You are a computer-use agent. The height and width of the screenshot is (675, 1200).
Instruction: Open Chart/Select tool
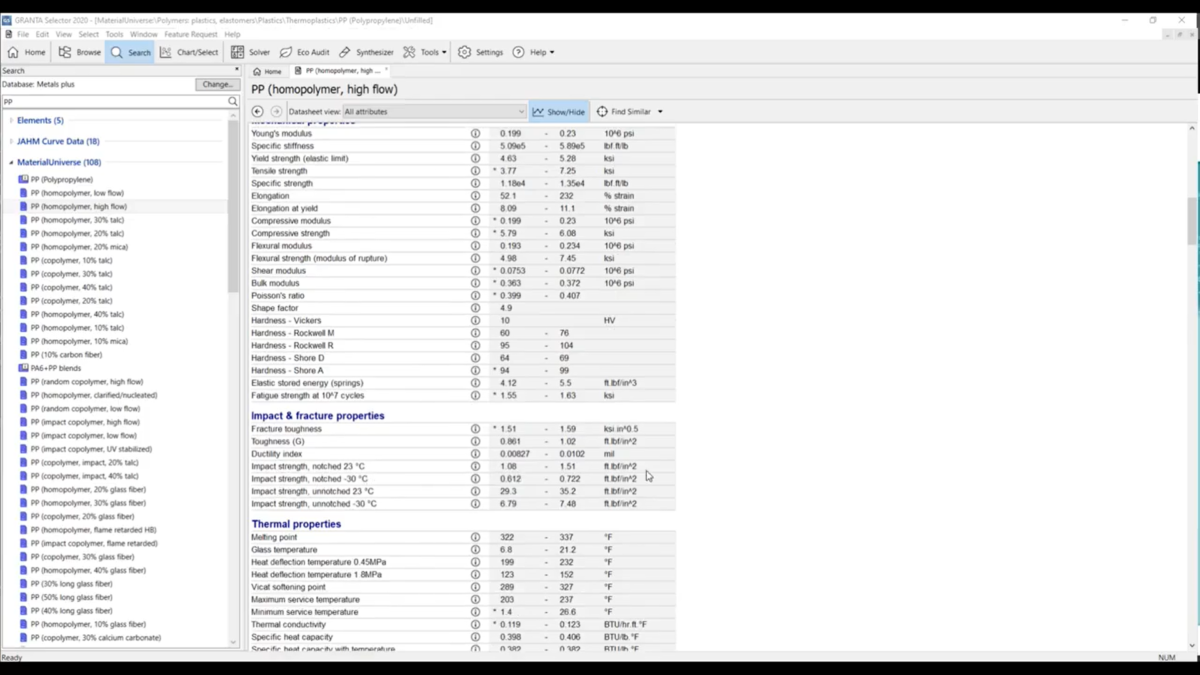[189, 52]
